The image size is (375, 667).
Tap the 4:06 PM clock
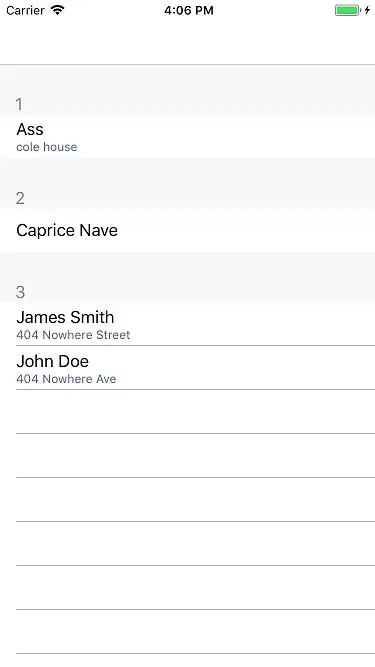click(x=189, y=10)
